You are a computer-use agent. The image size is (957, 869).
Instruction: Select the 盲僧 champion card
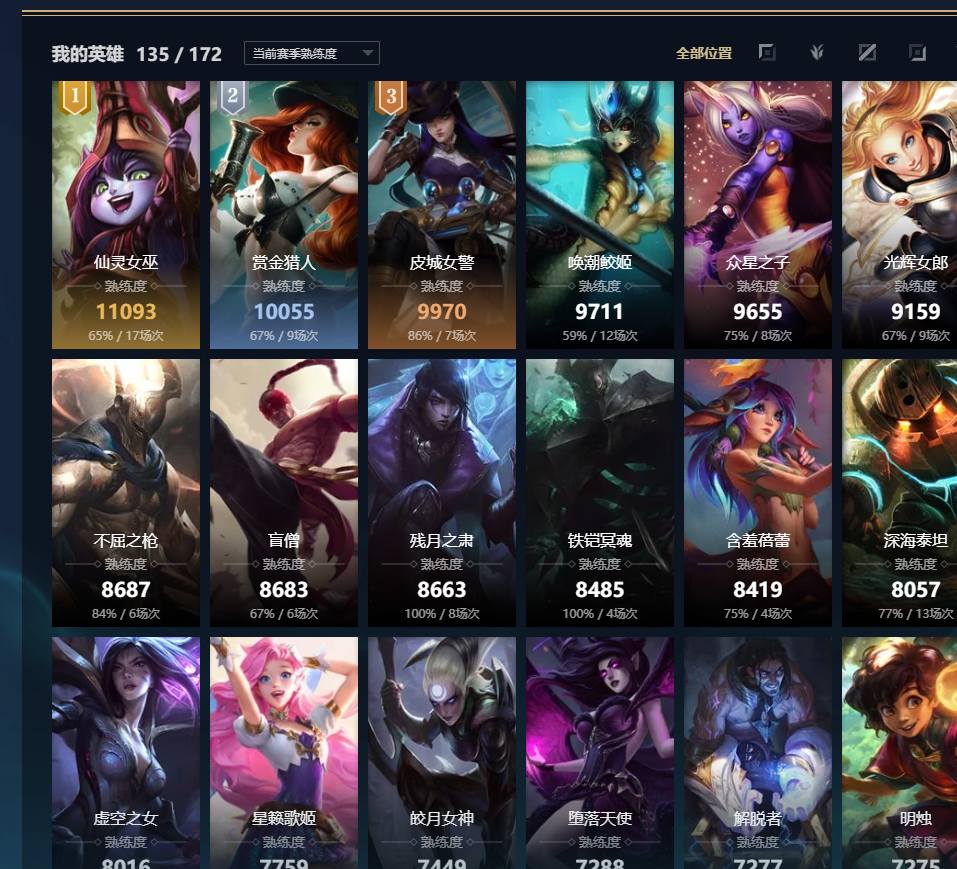[284, 492]
